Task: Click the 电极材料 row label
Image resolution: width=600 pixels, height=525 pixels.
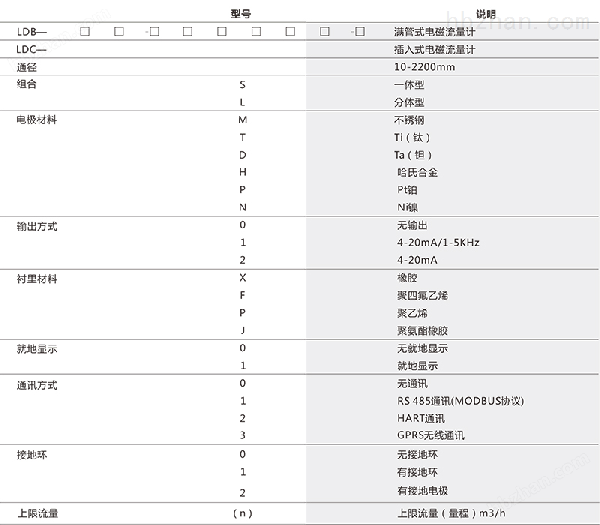Action: coord(37,120)
